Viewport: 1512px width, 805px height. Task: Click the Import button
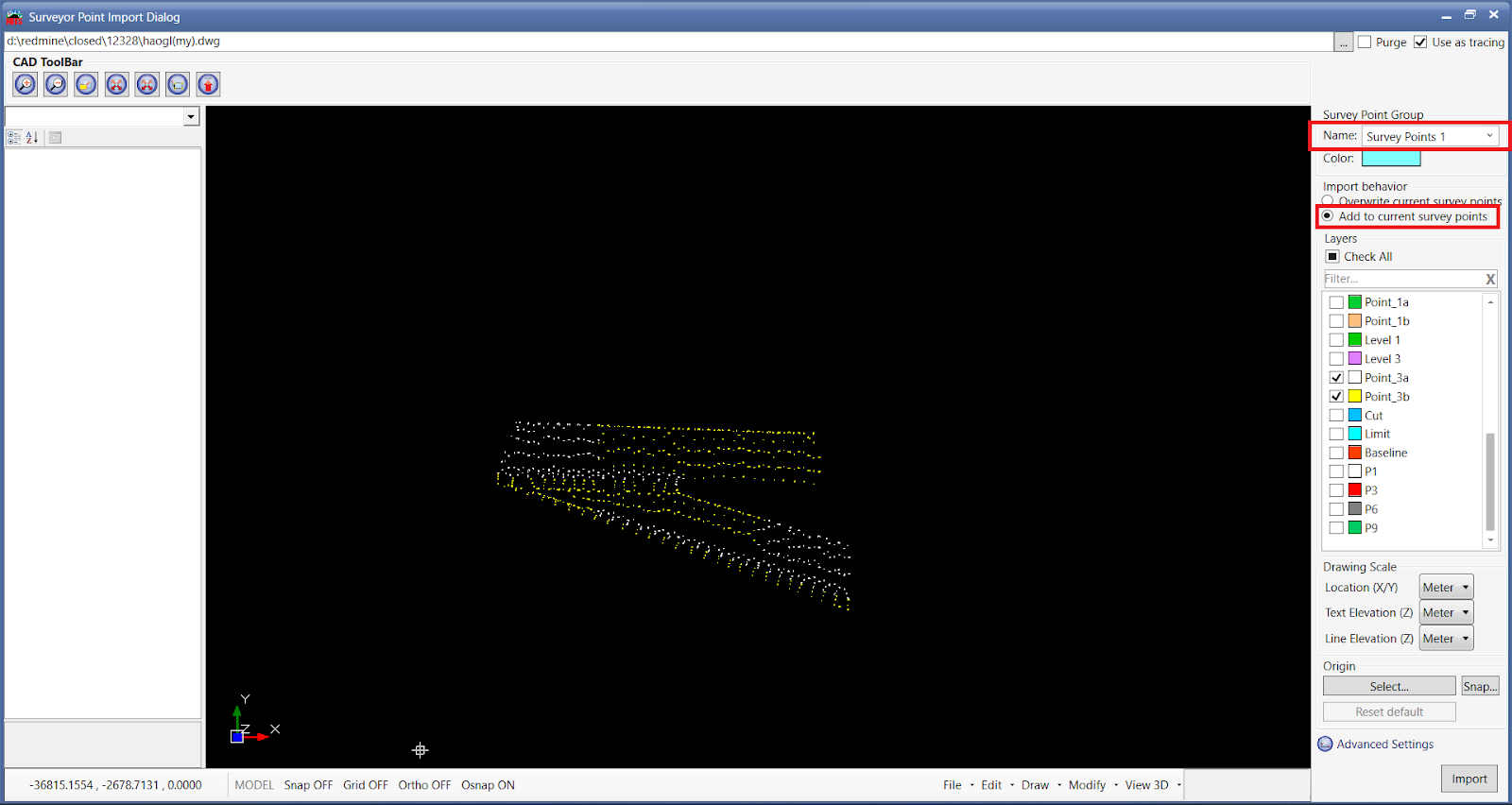(1469, 779)
